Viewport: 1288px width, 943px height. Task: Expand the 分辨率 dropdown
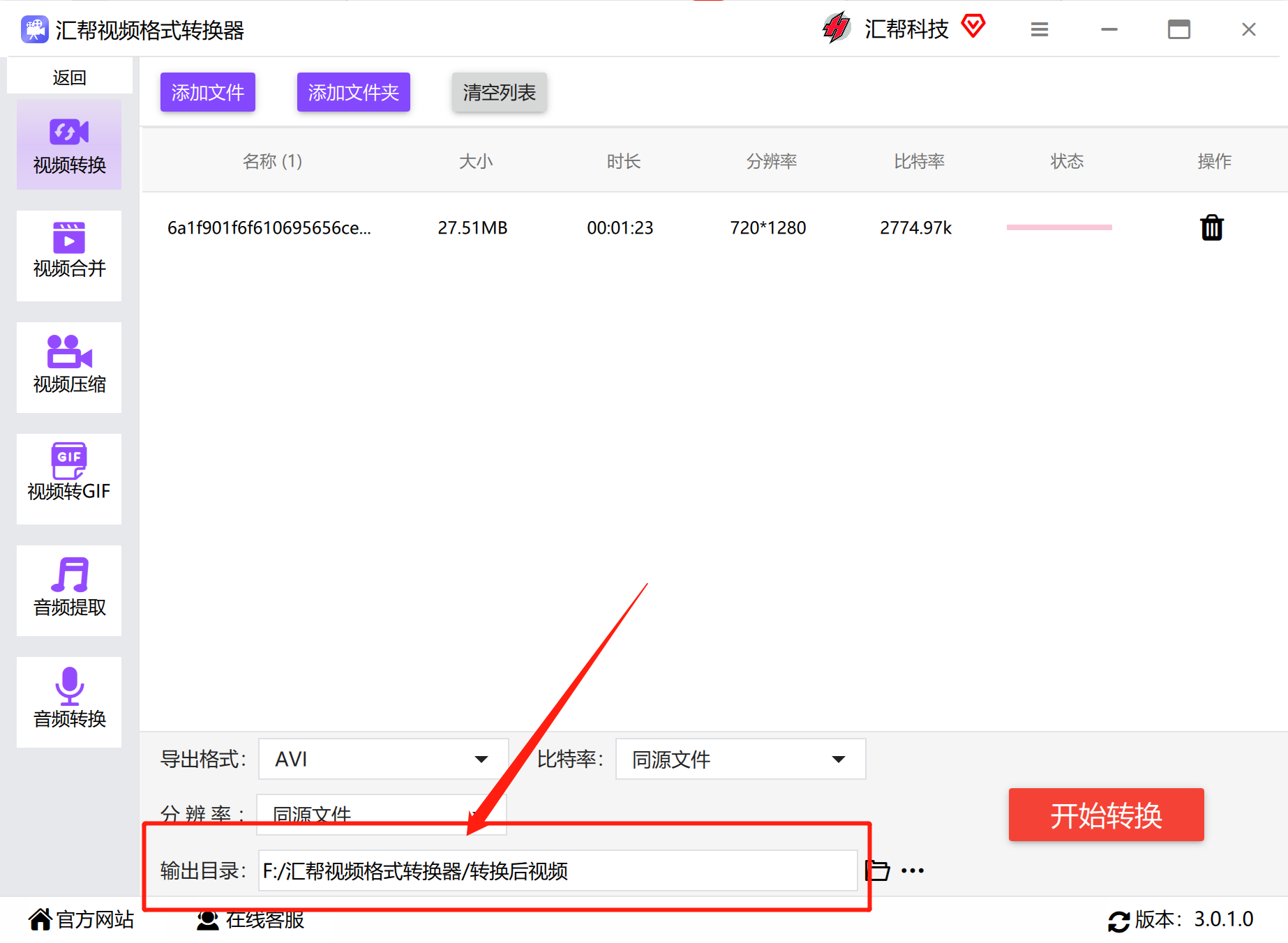pos(381,814)
